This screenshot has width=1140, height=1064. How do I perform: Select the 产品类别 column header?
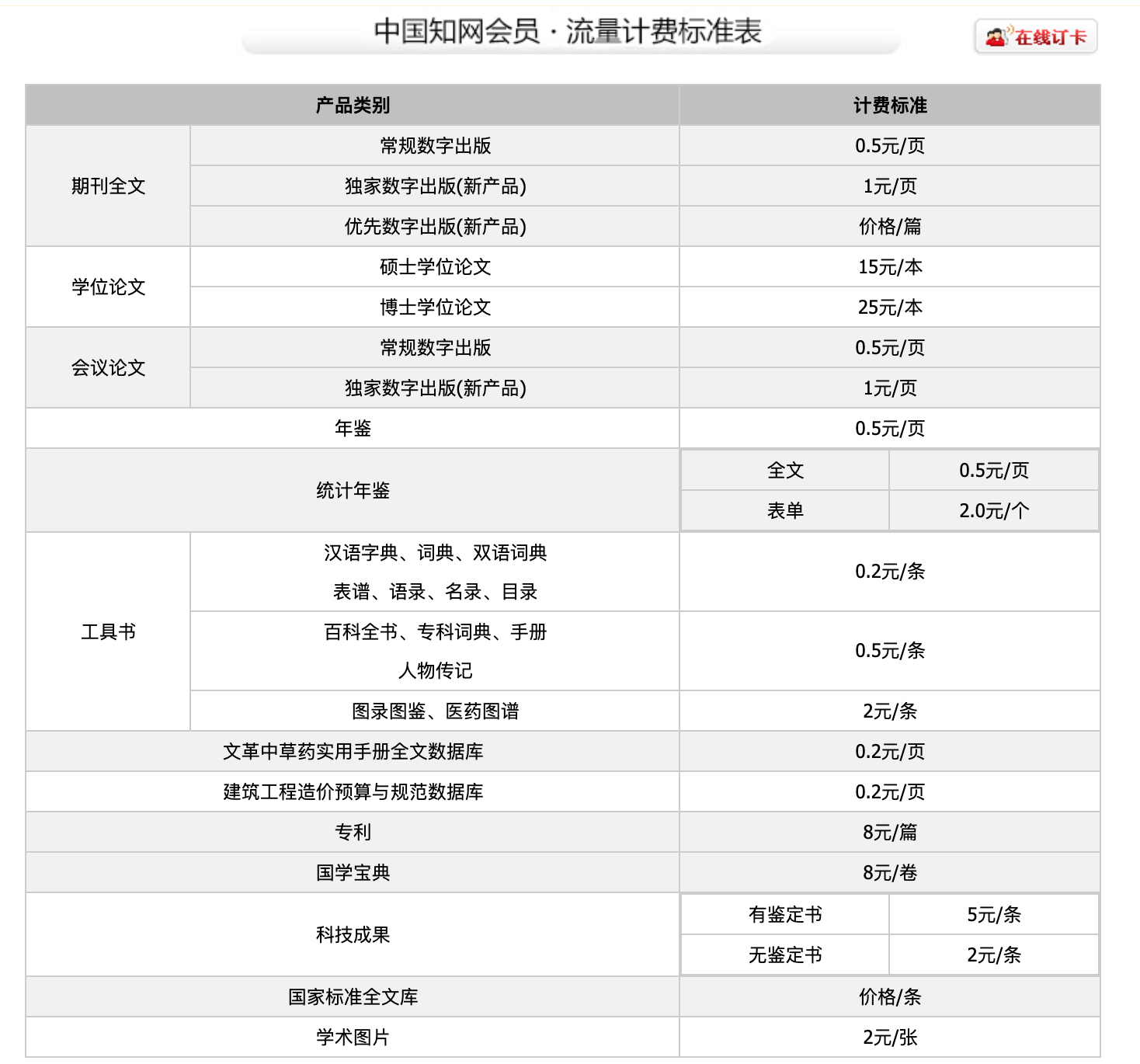(x=353, y=105)
